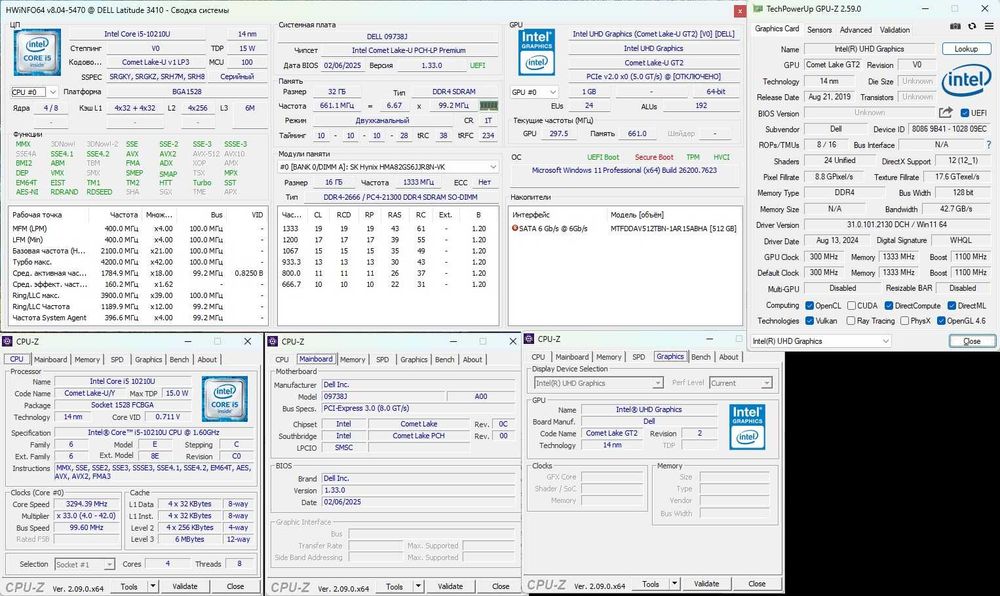
Task: Open the Perf Level Current dropdown
Action: coord(740,383)
